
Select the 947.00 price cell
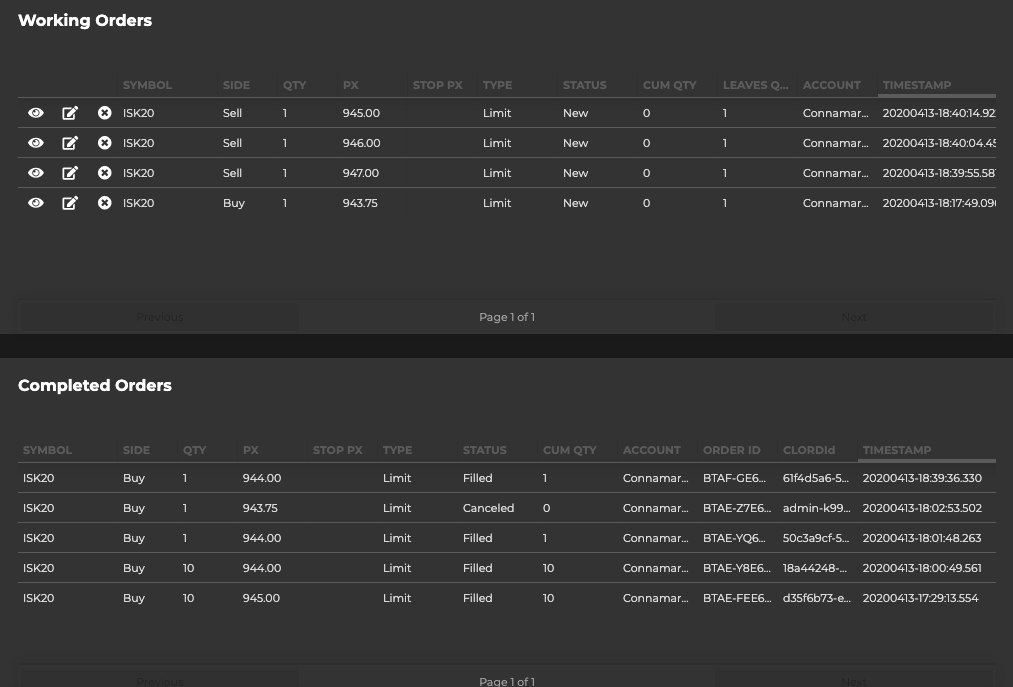(360, 173)
